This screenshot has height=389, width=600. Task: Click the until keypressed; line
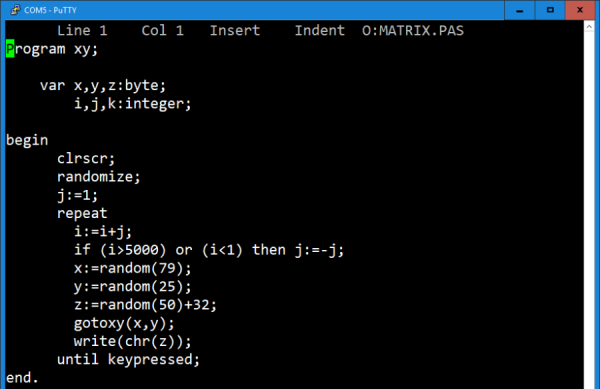pos(129,360)
